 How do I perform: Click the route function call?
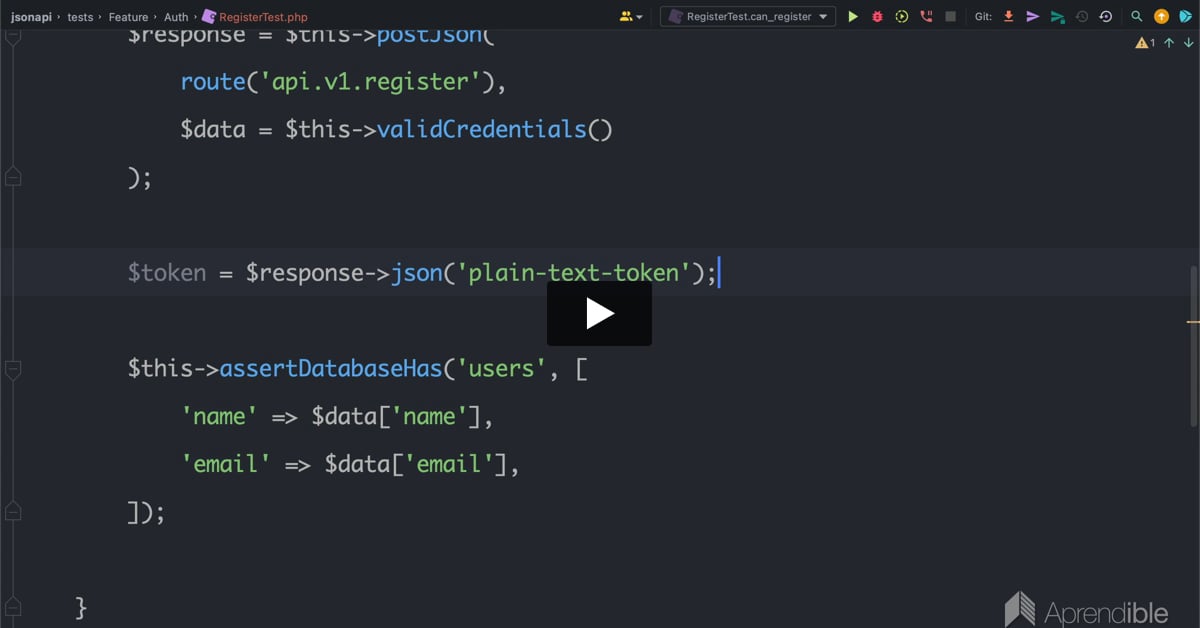click(x=213, y=82)
